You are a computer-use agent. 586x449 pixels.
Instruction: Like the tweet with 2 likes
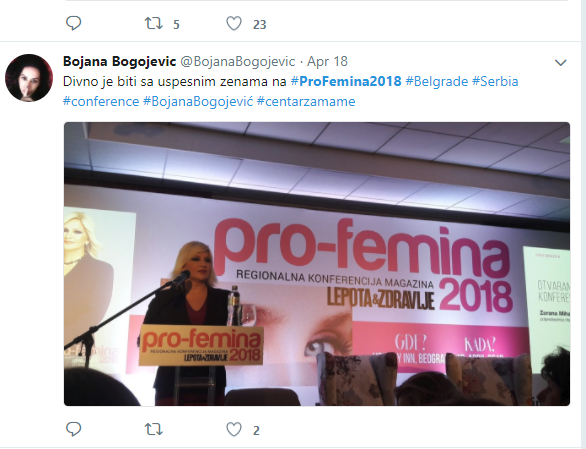tap(234, 430)
